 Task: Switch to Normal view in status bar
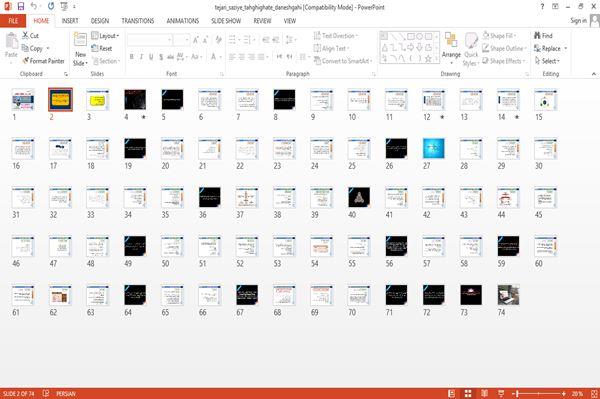pyautogui.click(x=452, y=393)
